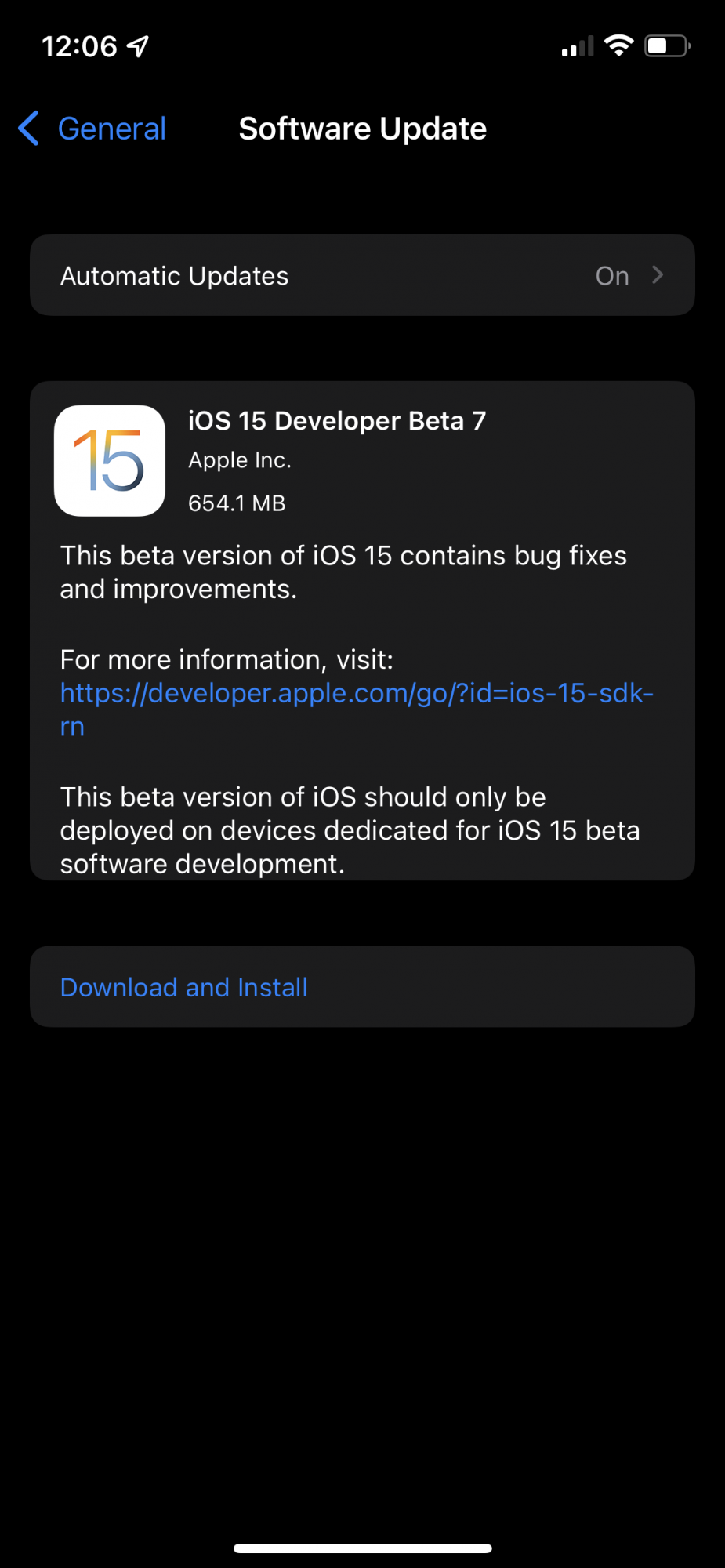Tap the 12:06 clock in status bar

[x=79, y=47]
